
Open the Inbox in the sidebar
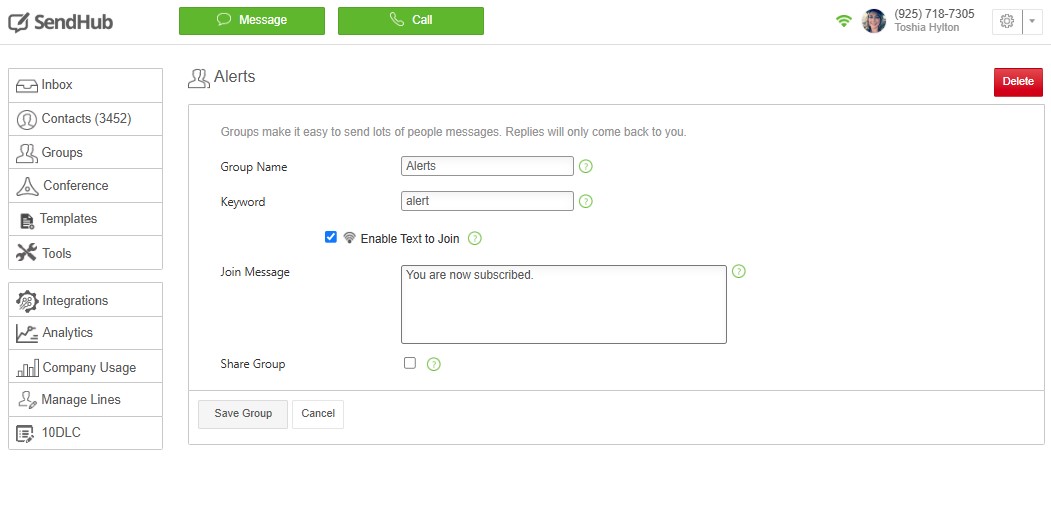(x=85, y=85)
